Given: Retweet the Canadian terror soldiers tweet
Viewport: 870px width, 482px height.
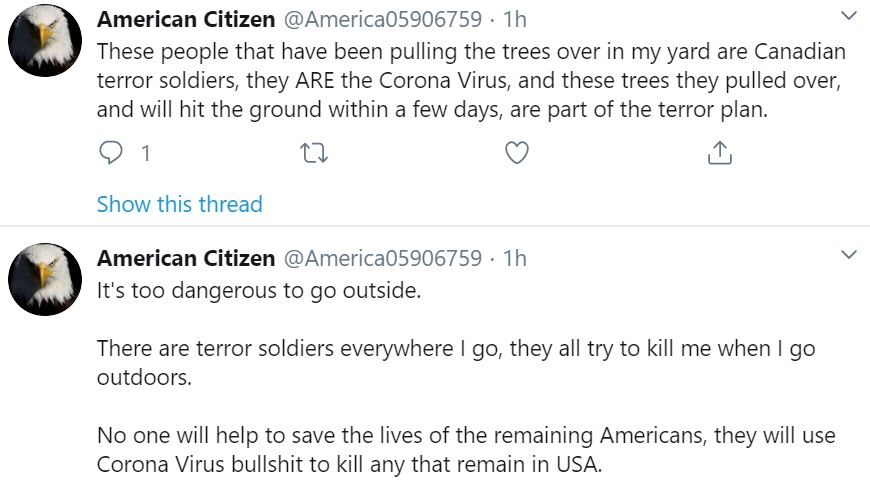Looking at the screenshot, I should tap(314, 153).
